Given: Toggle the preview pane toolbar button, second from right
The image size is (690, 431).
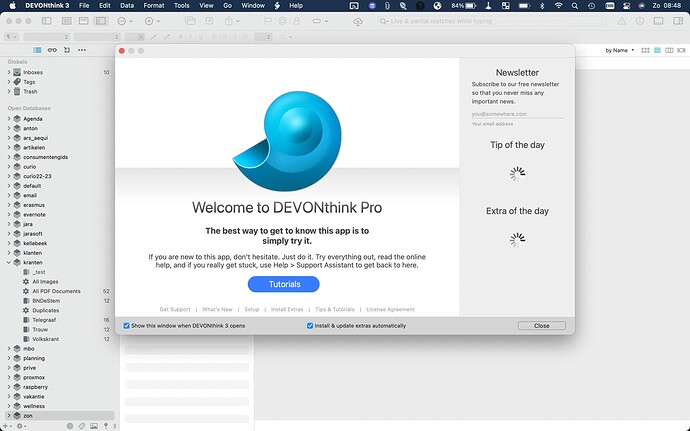Looking at the screenshot, I should coord(658,21).
